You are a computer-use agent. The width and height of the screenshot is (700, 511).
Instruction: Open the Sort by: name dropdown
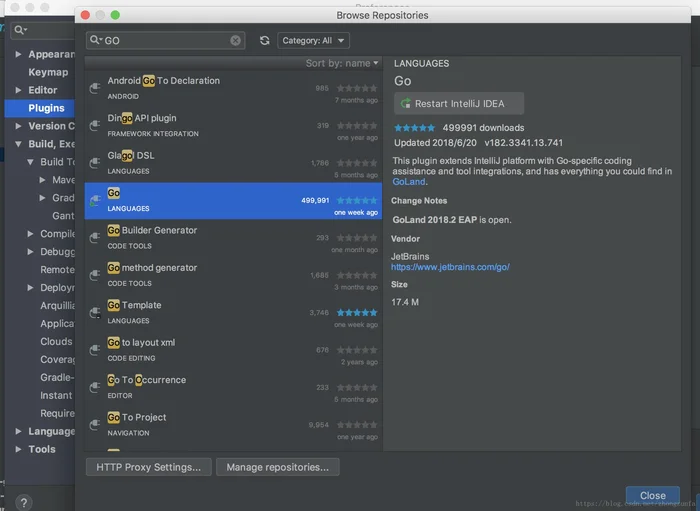coord(342,63)
